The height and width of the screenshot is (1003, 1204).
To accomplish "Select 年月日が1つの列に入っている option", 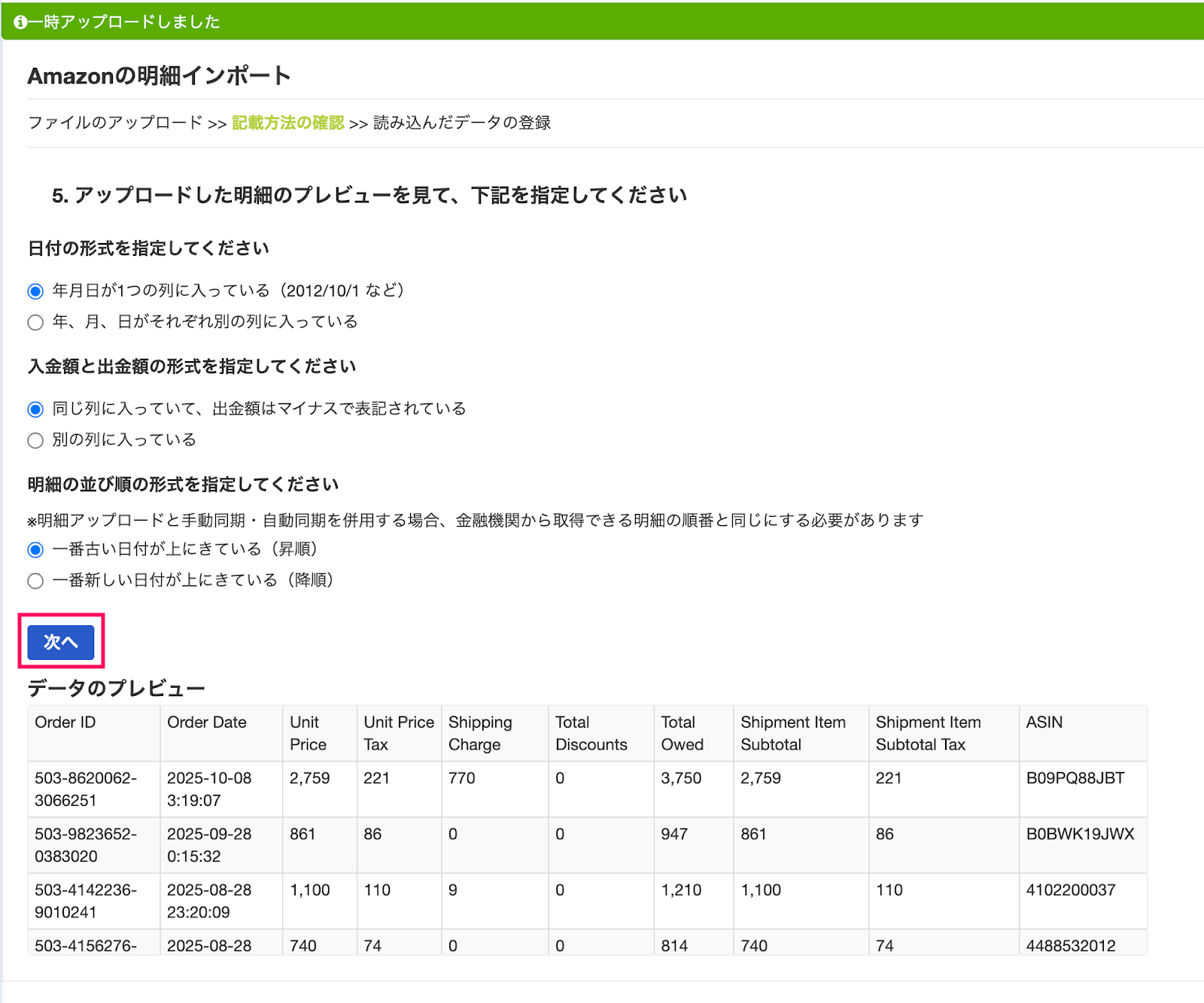I will coord(35,290).
